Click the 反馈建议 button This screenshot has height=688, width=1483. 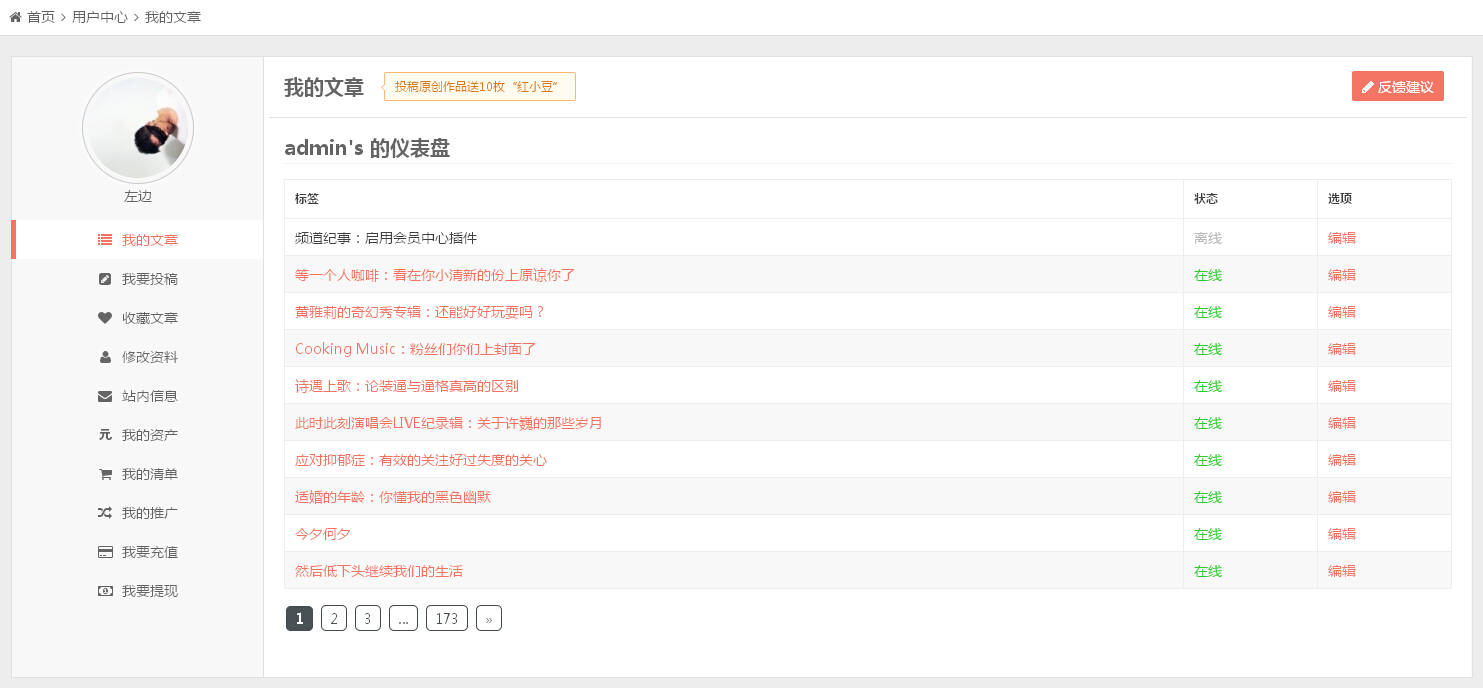(1398, 87)
